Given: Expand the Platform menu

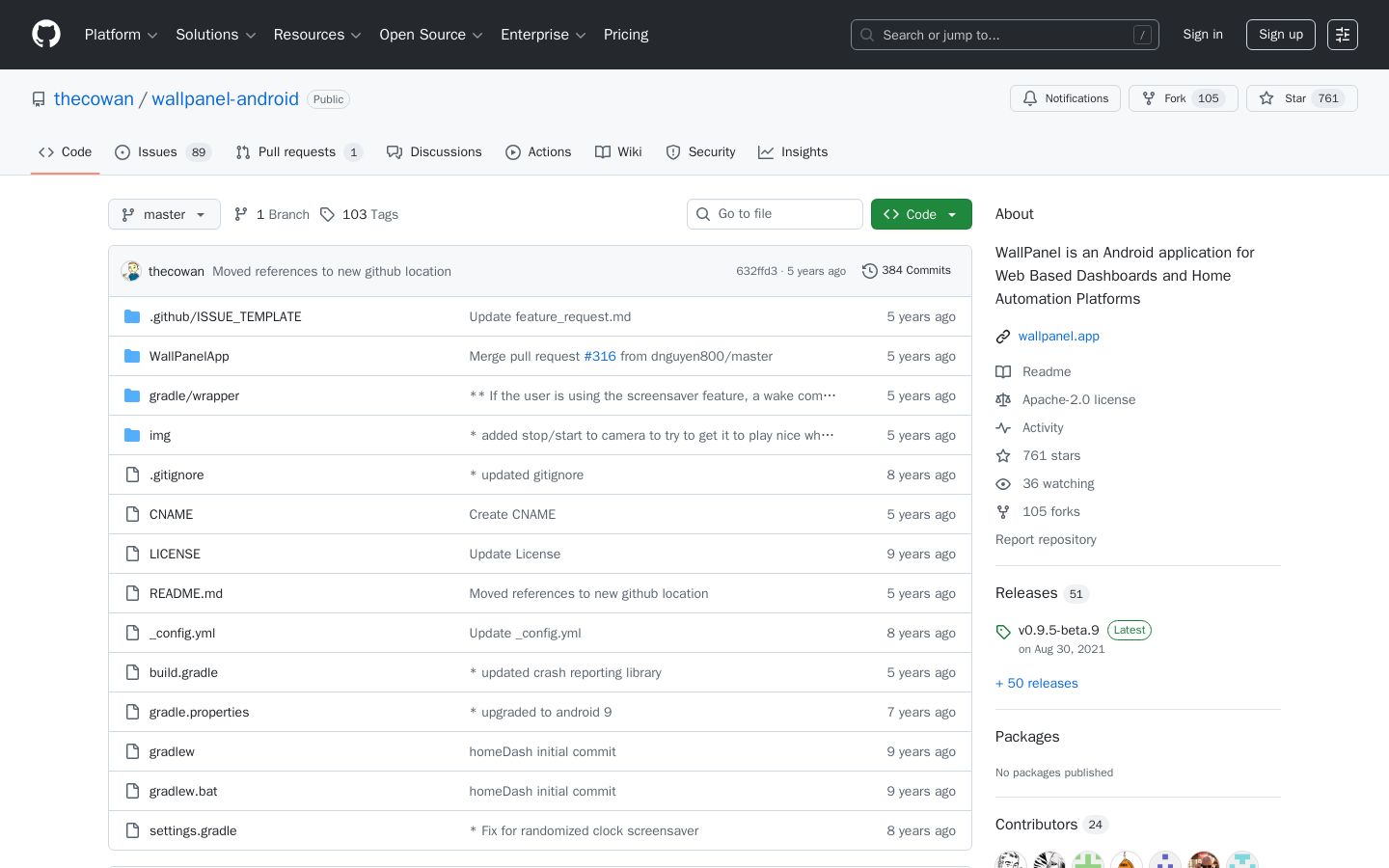Looking at the screenshot, I should tap(121, 35).
